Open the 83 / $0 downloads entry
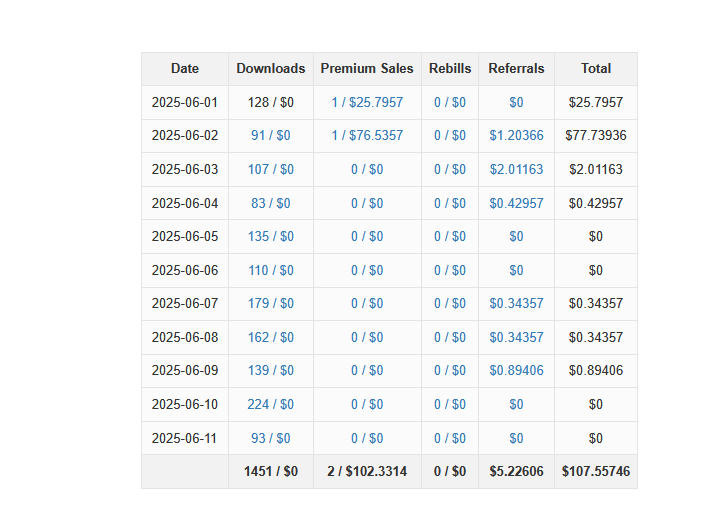The image size is (725, 524). 270,203
